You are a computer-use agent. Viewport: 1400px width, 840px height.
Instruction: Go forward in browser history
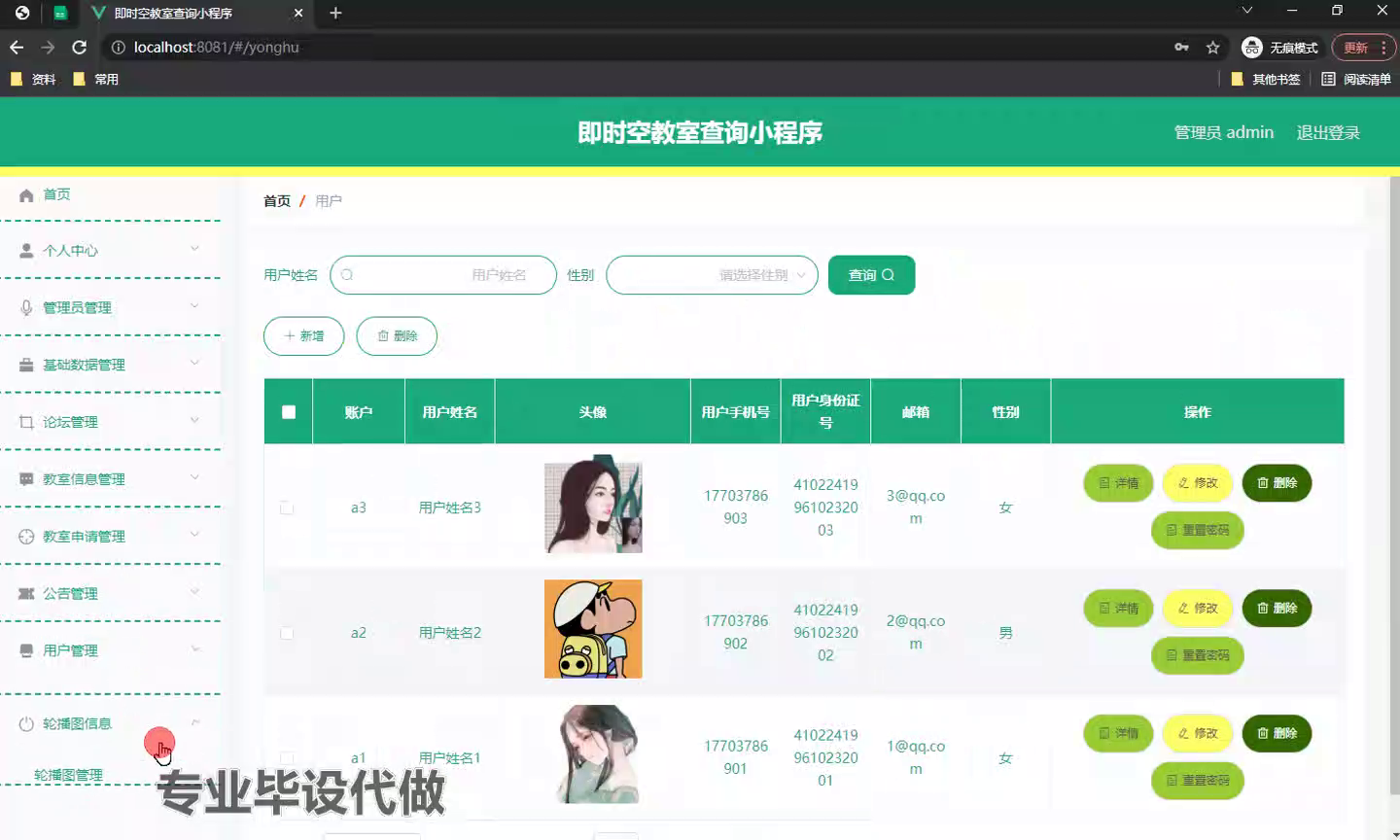(x=48, y=47)
